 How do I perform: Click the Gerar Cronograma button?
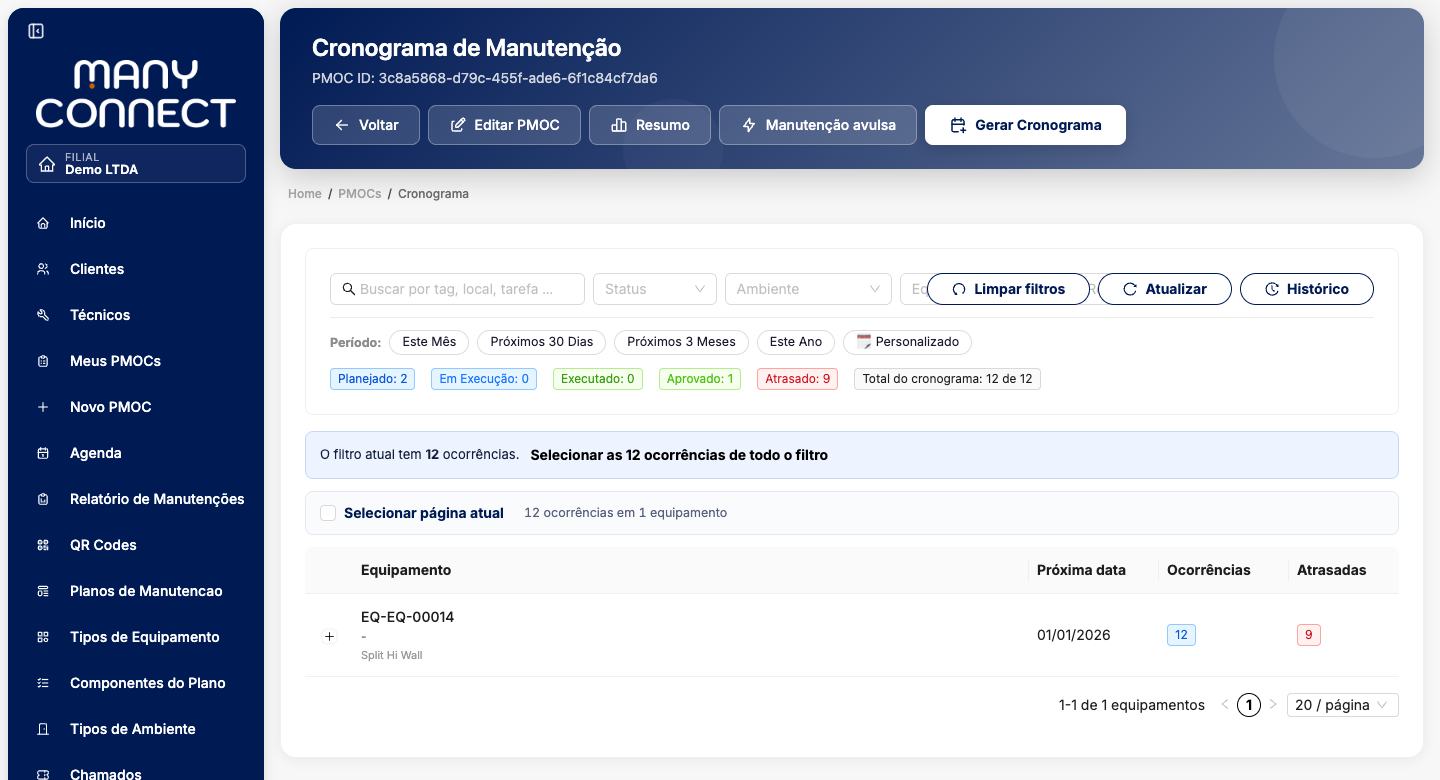point(1025,125)
